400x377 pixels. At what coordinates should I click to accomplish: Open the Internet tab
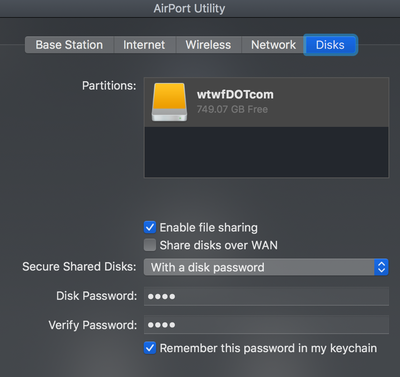click(144, 45)
